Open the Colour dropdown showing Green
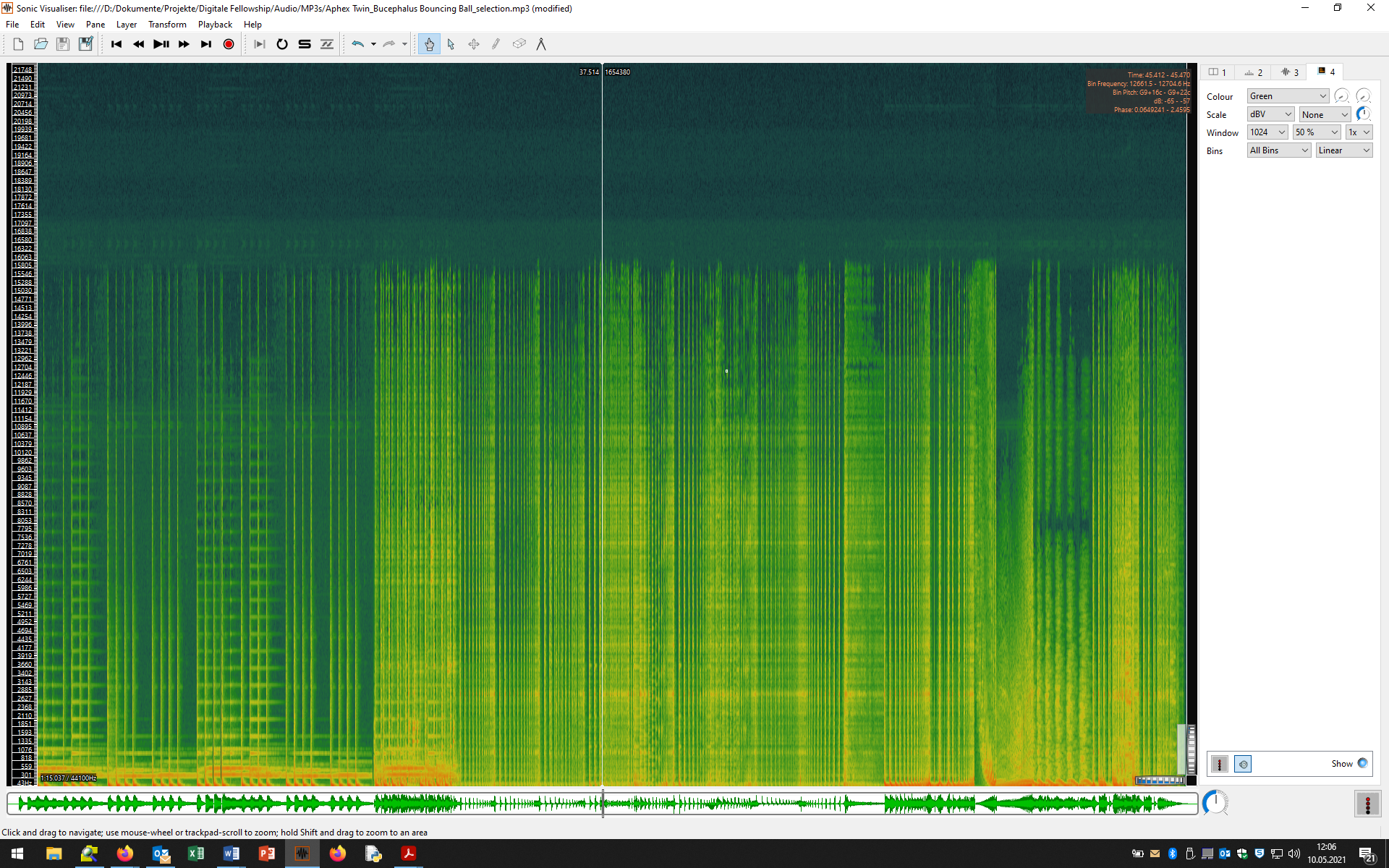The image size is (1389, 868). coord(1287,95)
